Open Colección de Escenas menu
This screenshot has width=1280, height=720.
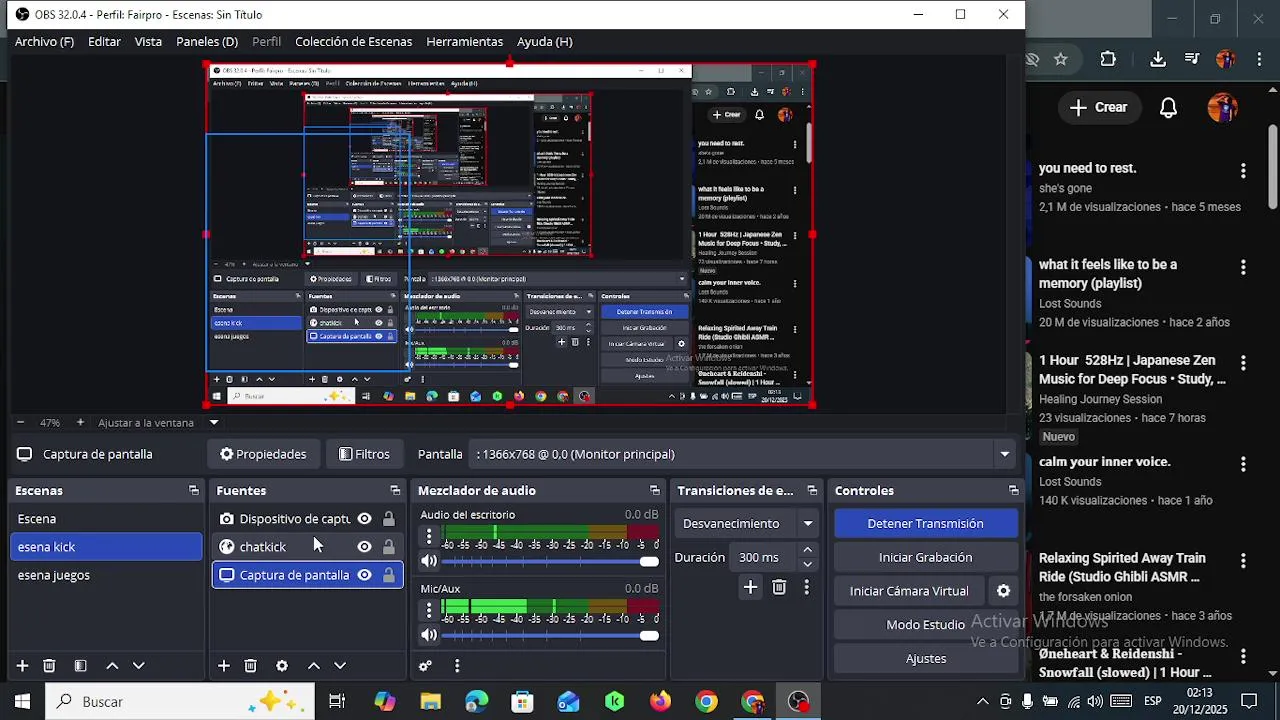[353, 42]
